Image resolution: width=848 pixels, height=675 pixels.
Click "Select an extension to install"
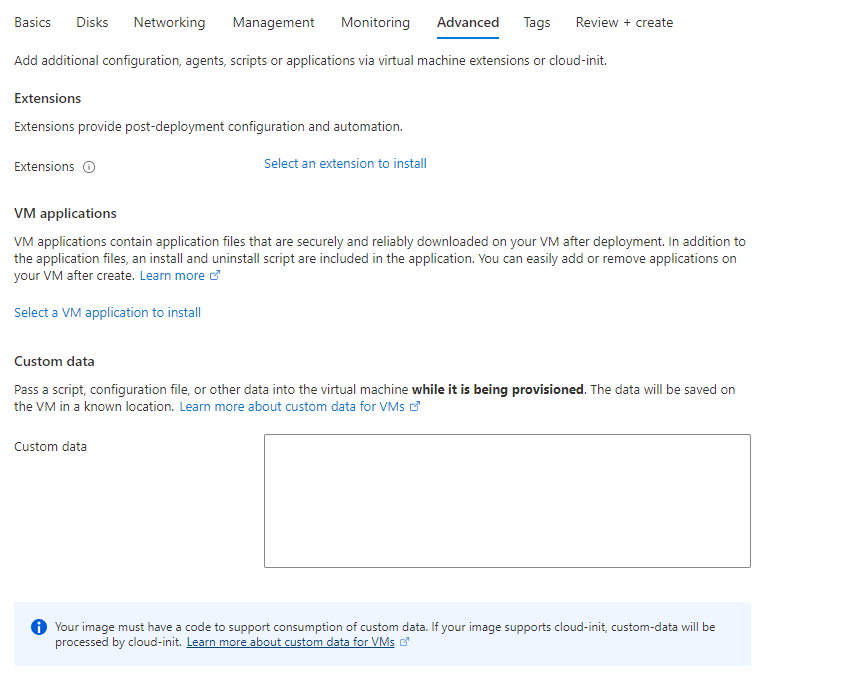pyautogui.click(x=345, y=163)
